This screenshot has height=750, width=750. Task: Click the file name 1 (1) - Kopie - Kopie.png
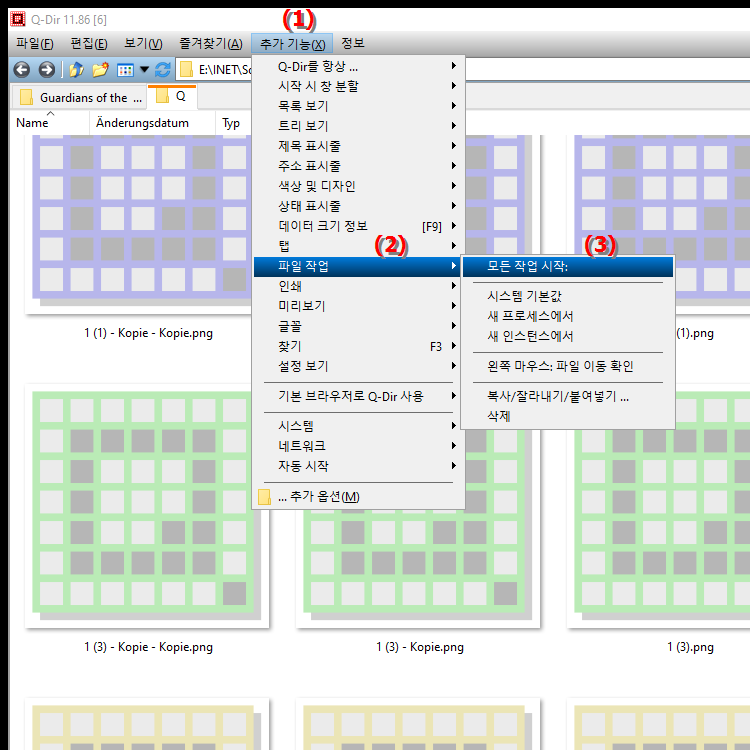point(148,333)
